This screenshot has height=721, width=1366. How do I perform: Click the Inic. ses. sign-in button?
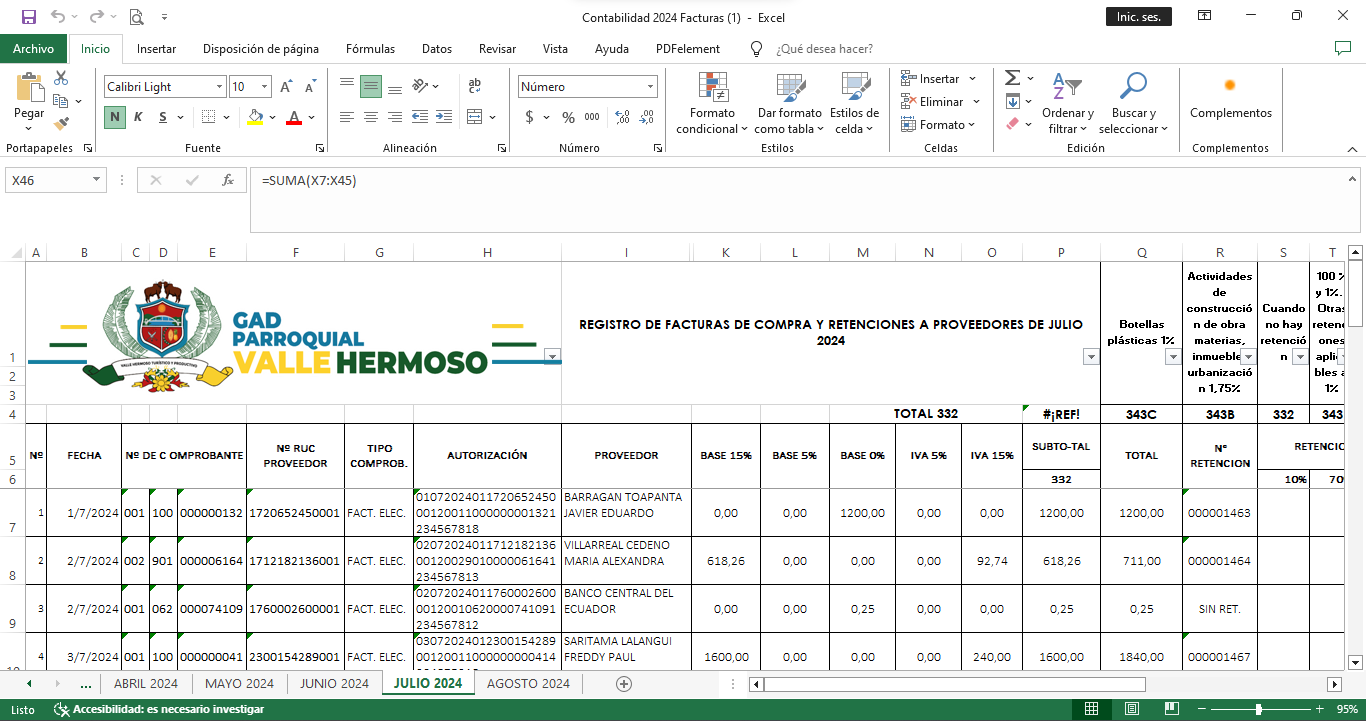tap(1138, 17)
